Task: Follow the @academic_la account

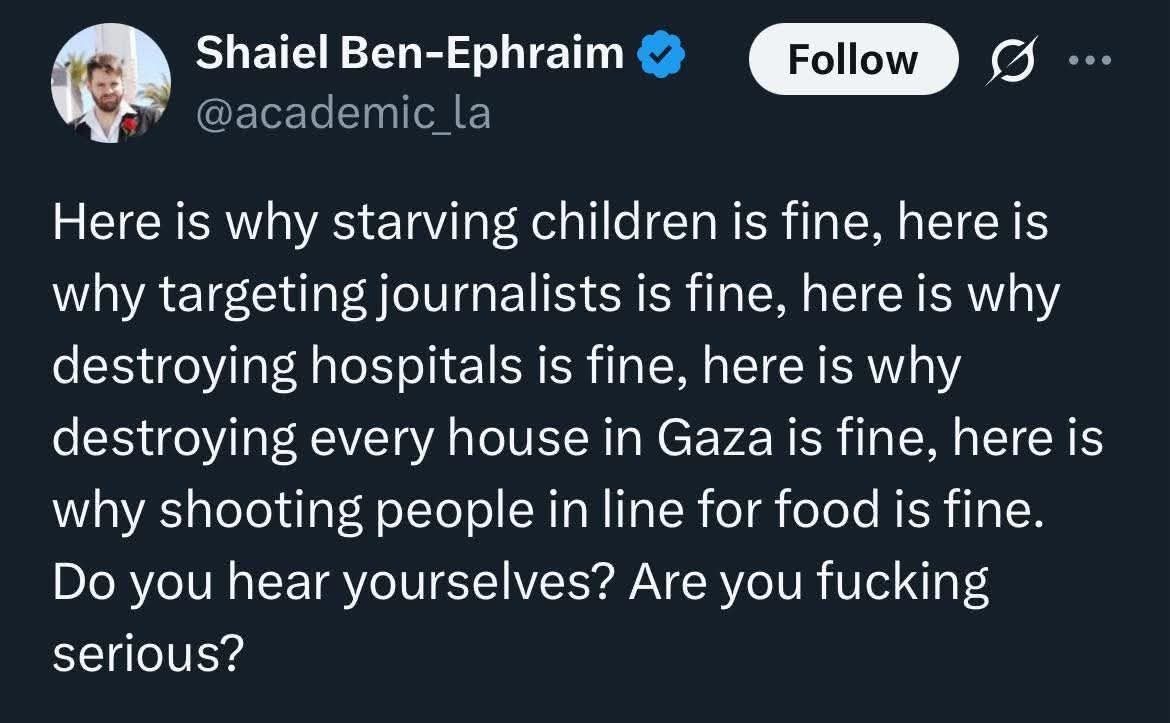Action: click(853, 59)
